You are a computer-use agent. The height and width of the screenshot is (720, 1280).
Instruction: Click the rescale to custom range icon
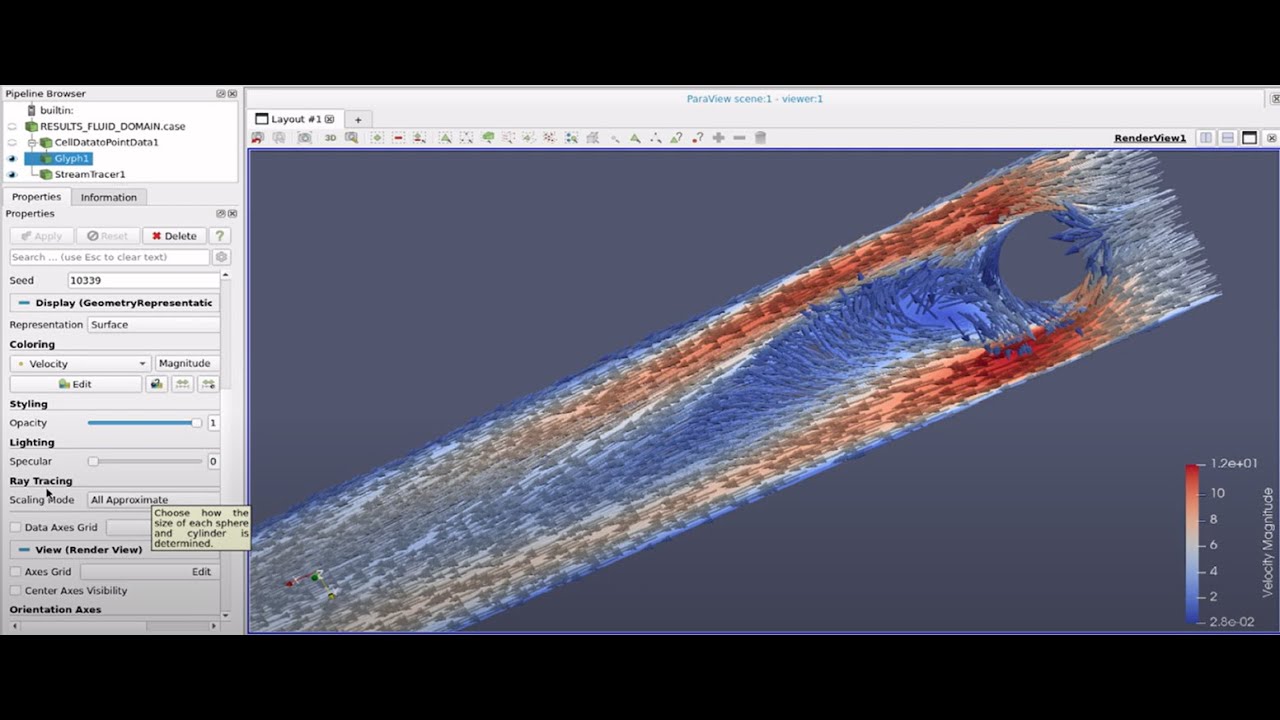pos(208,384)
